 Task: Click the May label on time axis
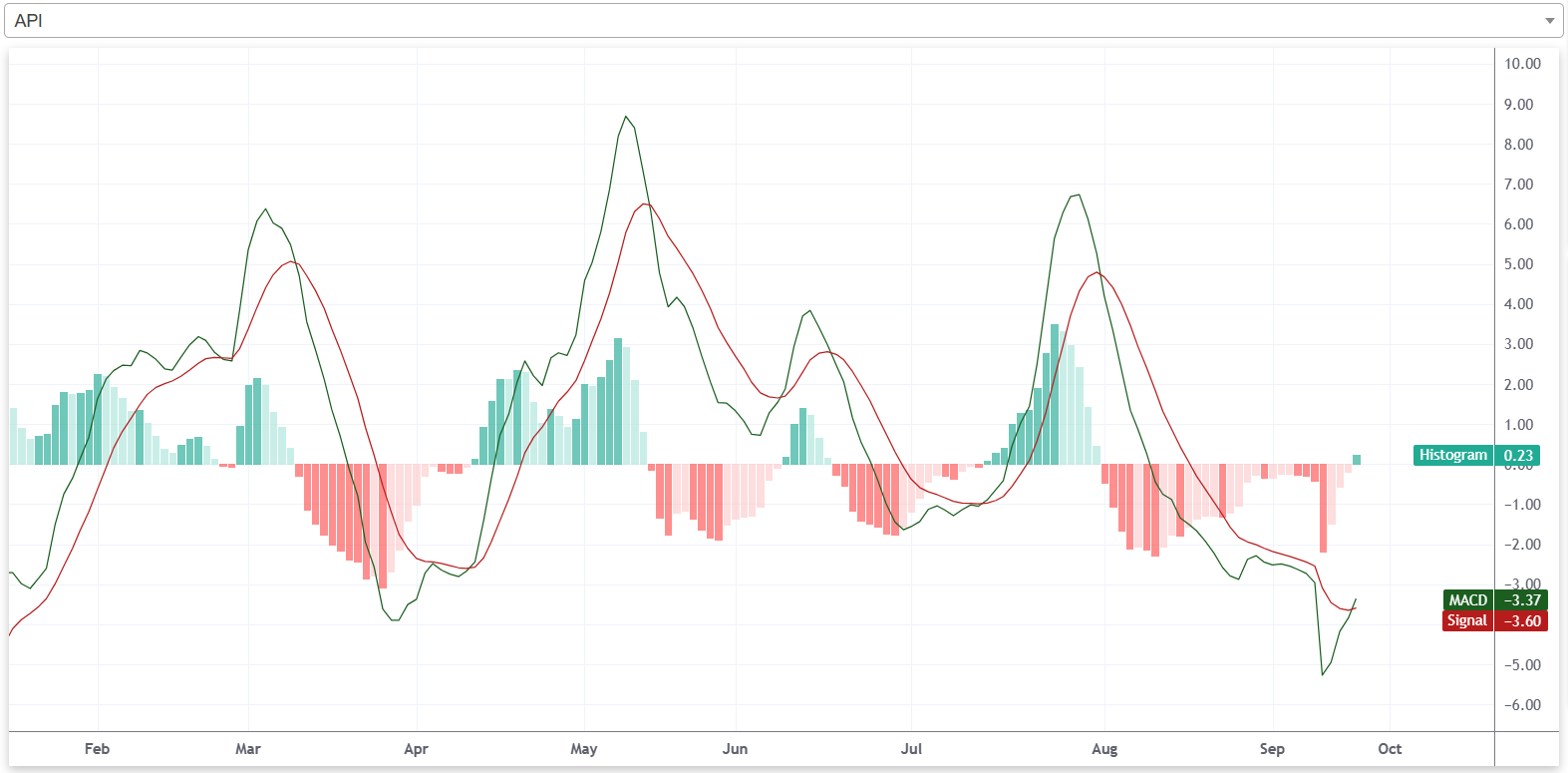583,749
